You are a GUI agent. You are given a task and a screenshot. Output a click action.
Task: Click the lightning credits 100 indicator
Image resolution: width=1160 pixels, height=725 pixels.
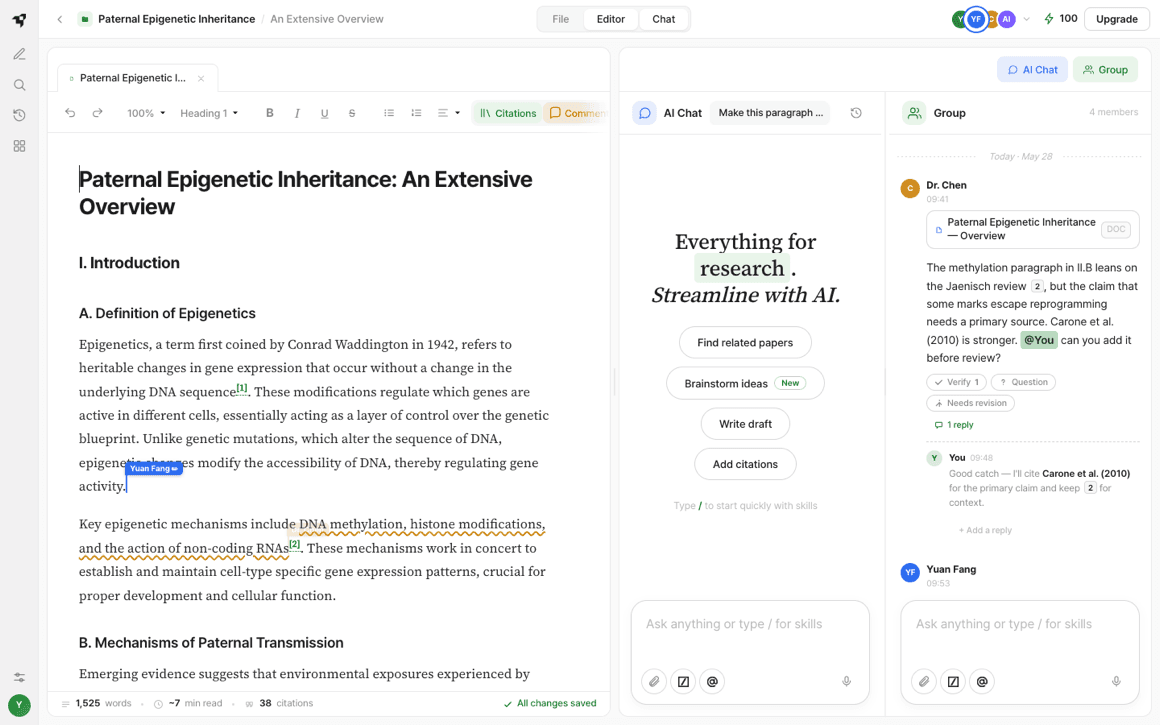[1060, 18]
